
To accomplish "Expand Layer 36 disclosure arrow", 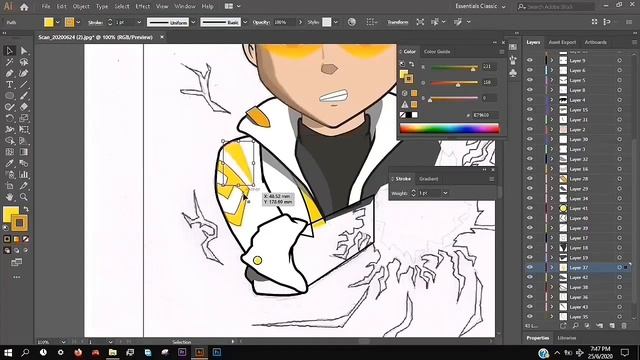I will pos(552,297).
